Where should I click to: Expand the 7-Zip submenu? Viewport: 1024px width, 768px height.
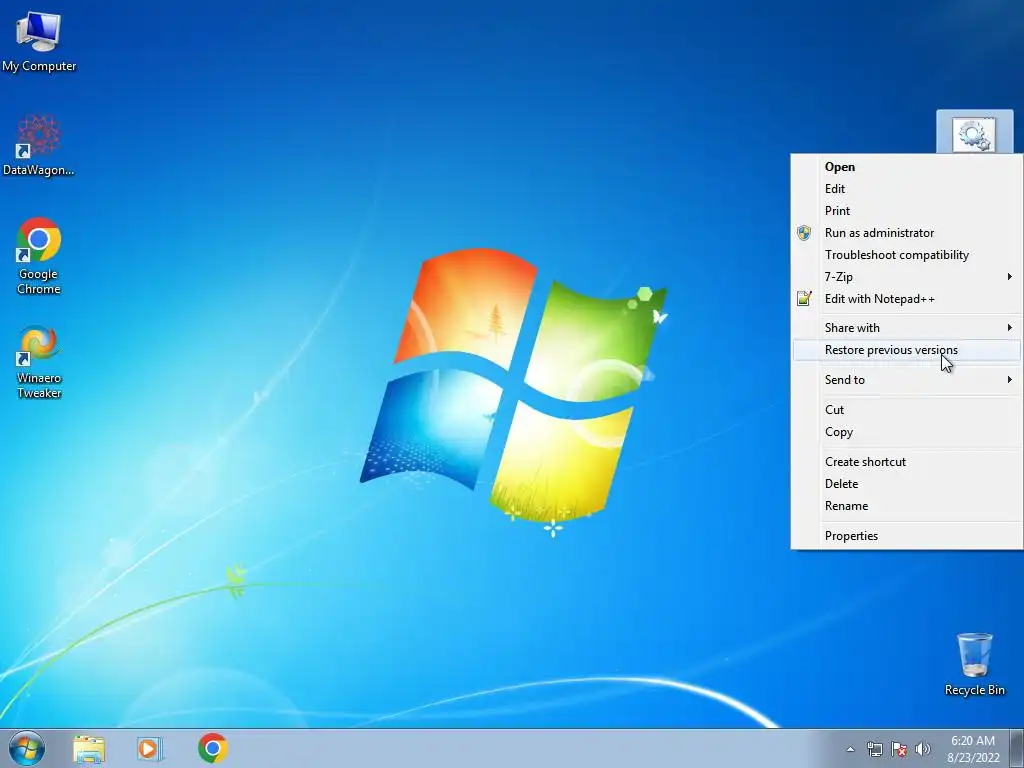tap(907, 277)
